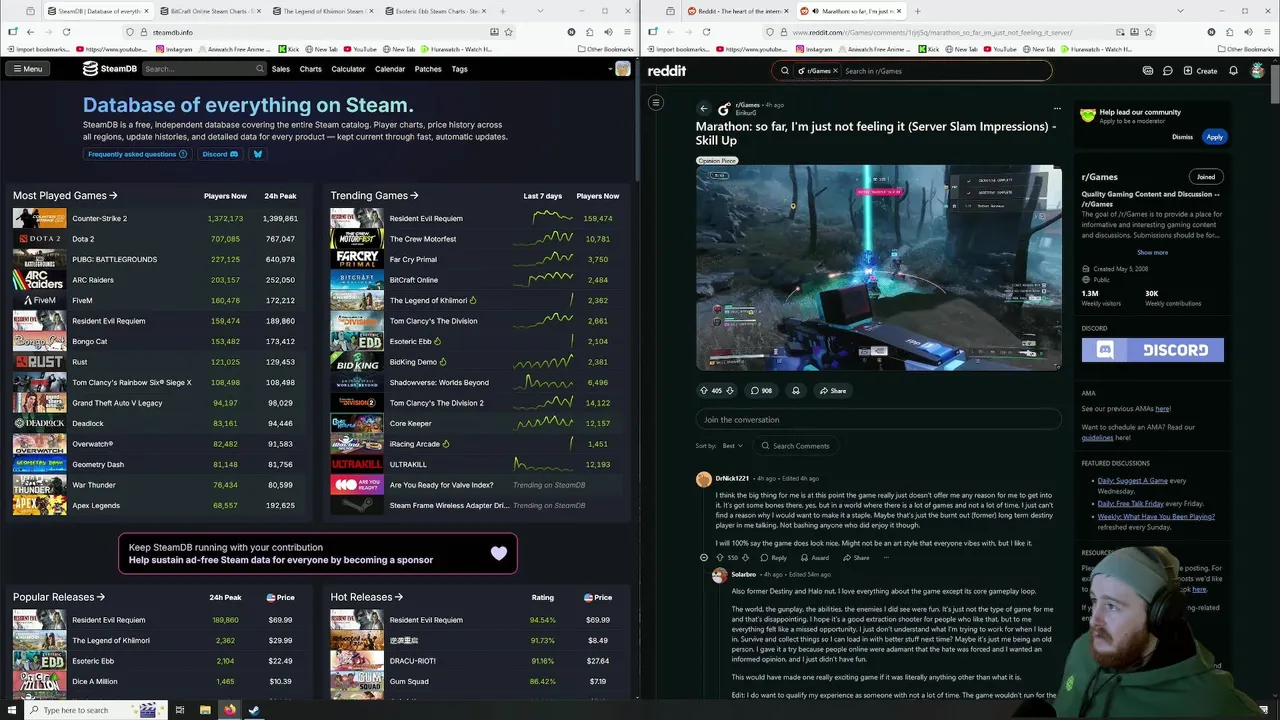Open the SteamDB hamburger Menu button
Screen dimensions: 1280x720
point(27,69)
